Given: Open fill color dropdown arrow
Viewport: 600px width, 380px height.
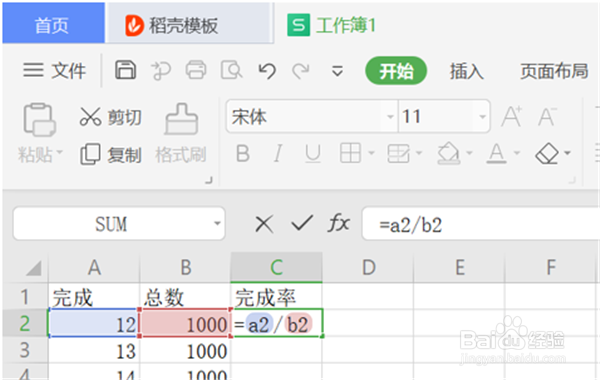Looking at the screenshot, I should click(x=470, y=153).
